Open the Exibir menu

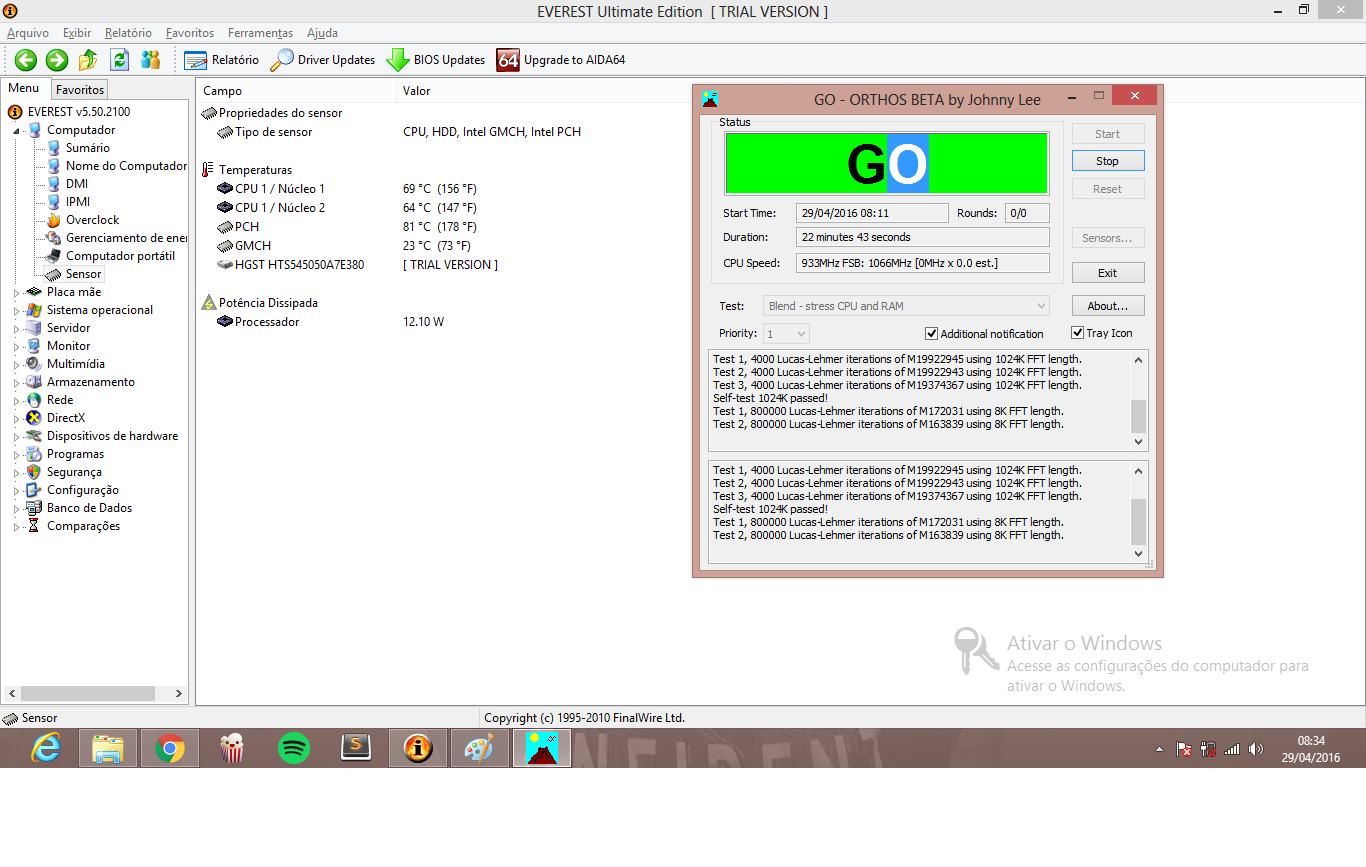[x=77, y=33]
